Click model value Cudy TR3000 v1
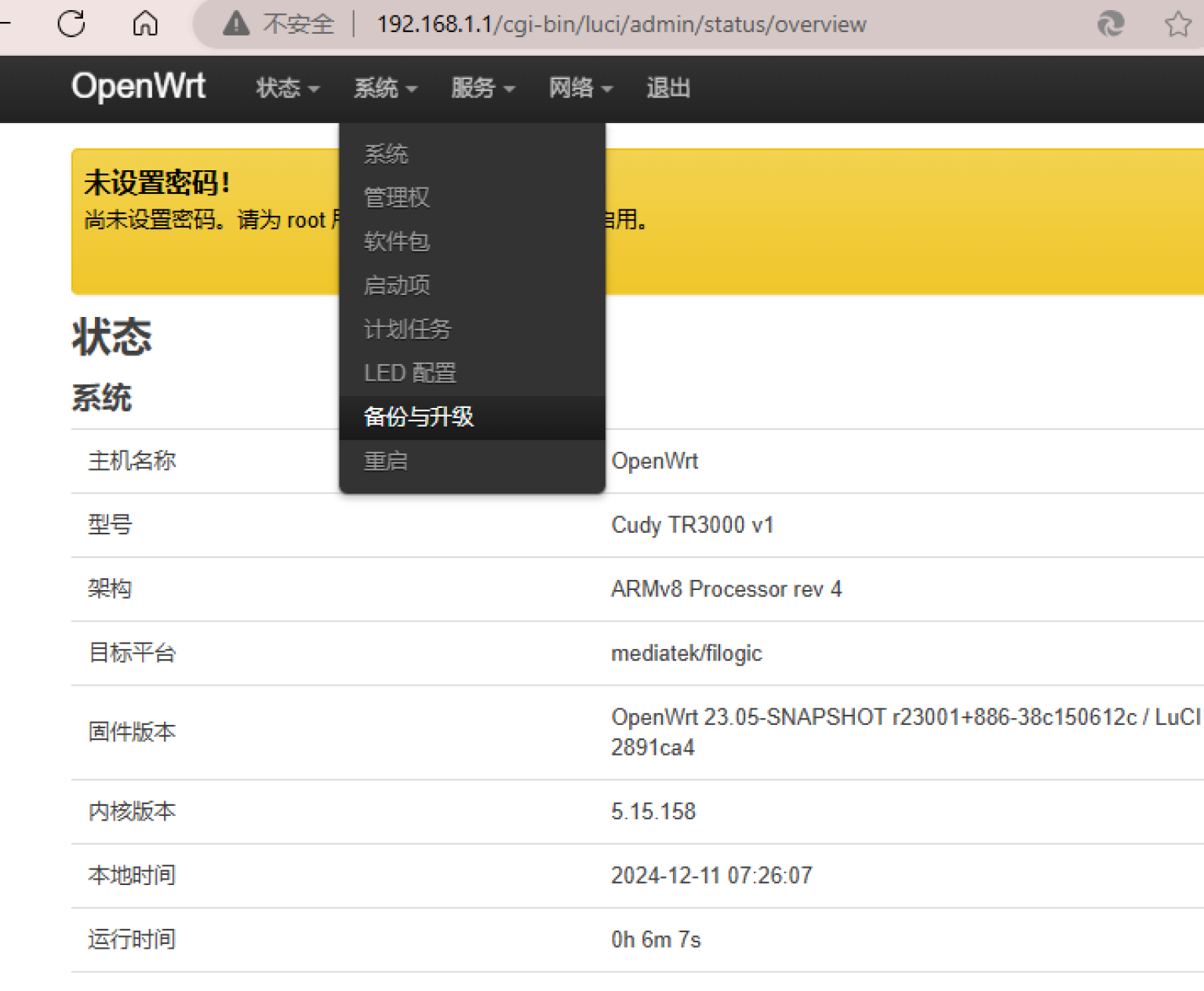The image size is (1204, 991). 693,525
